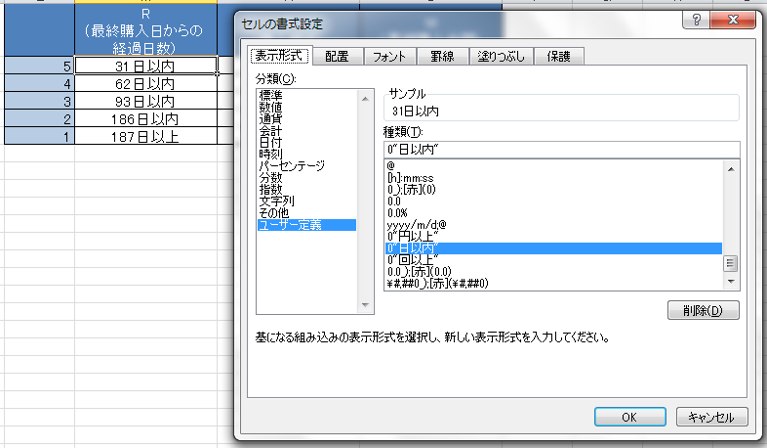Confirm the dialog with OK
The width and height of the screenshot is (767, 448).
coord(629,416)
